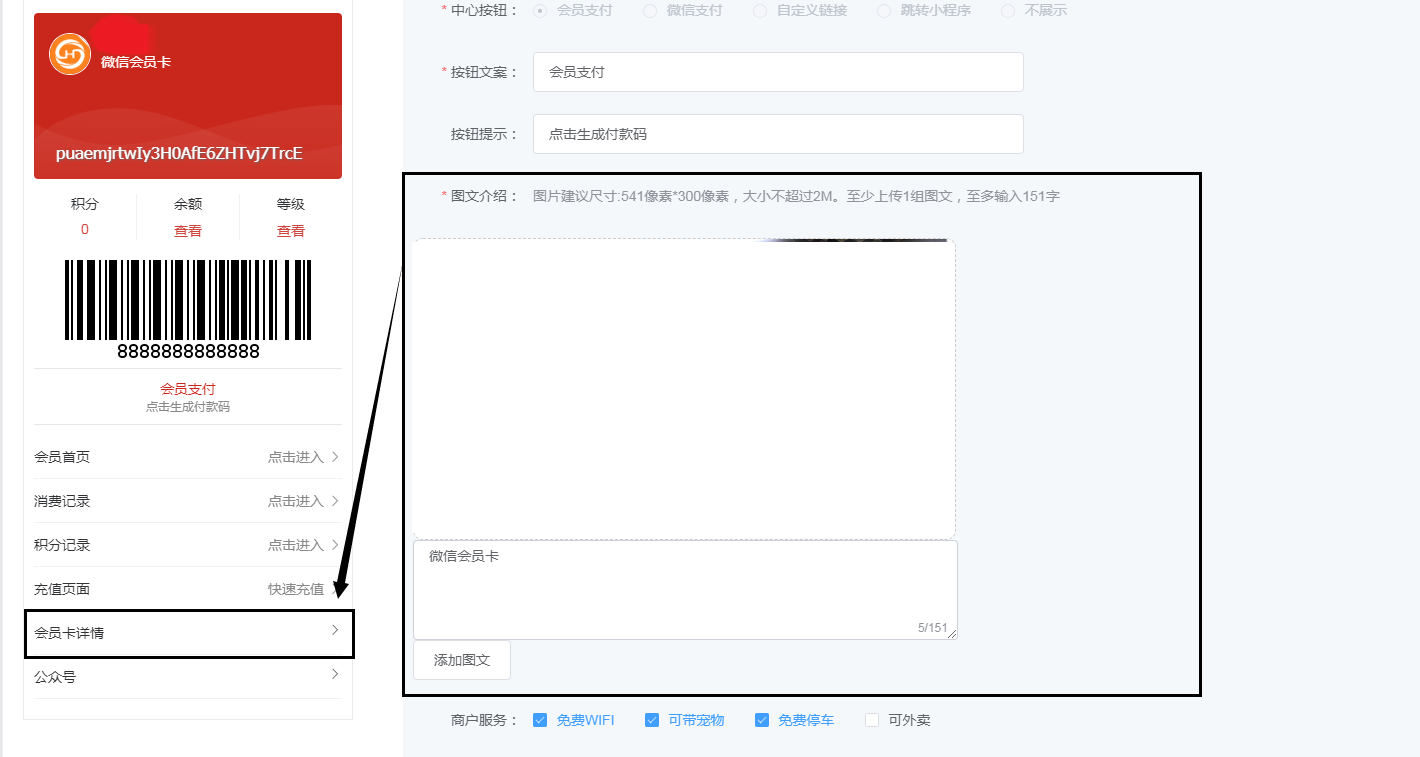Image resolution: width=1420 pixels, height=757 pixels.
Task: Open the 消费记录 row chevron arrow
Action: pos(335,501)
